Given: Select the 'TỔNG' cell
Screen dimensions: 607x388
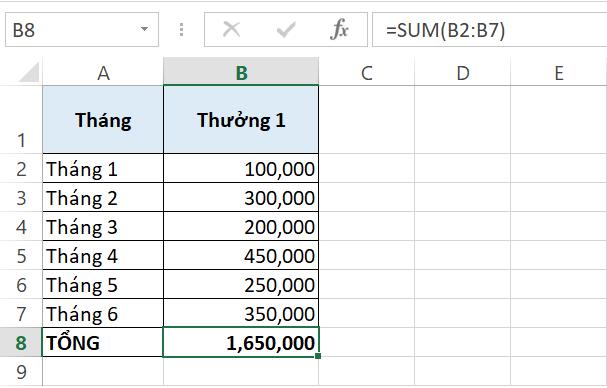Looking at the screenshot, I should point(103,342).
